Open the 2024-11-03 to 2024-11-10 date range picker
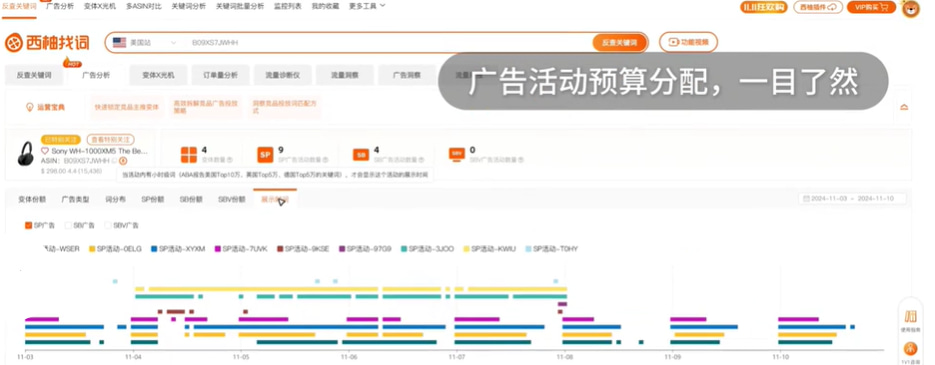This screenshot has width=935, height=365. pyautogui.click(x=852, y=199)
